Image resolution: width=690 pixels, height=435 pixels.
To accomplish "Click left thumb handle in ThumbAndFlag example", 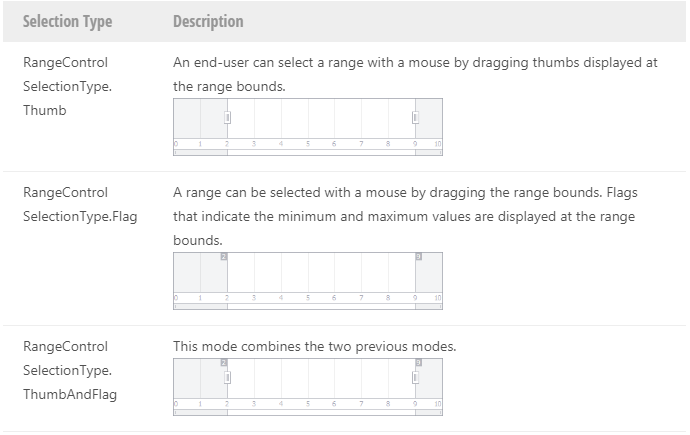I will (228, 377).
